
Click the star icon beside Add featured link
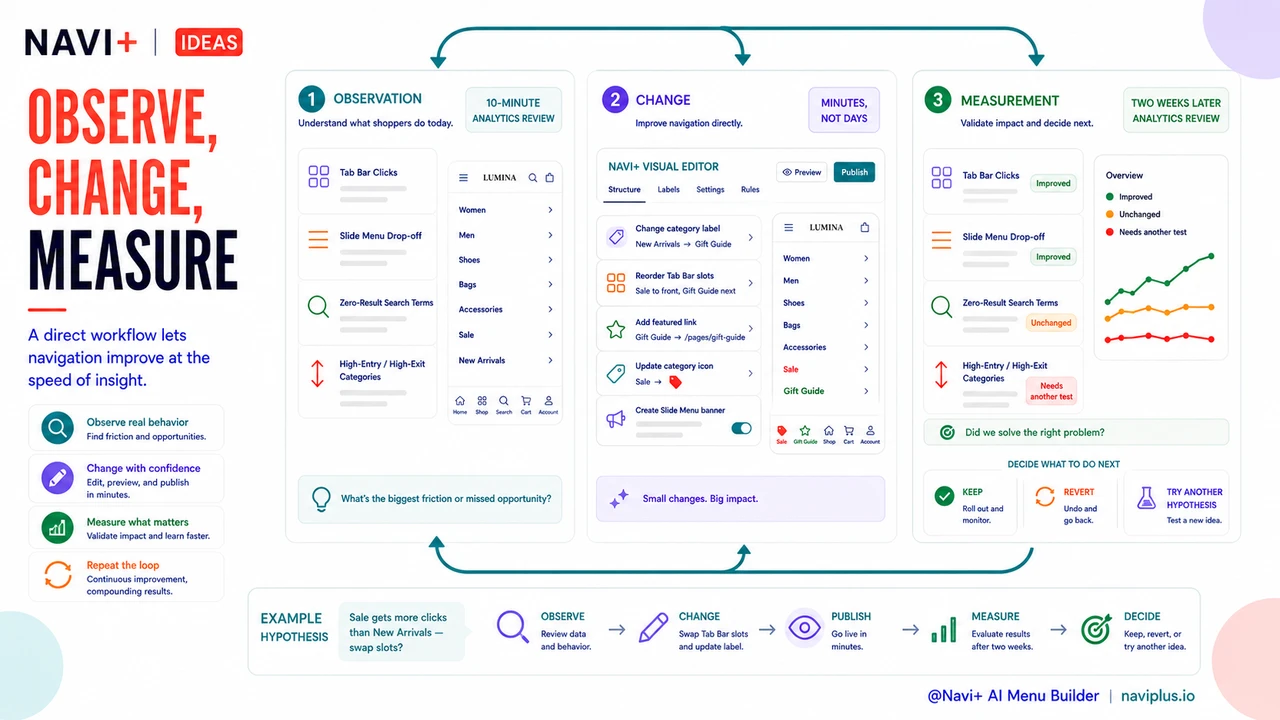point(616,329)
